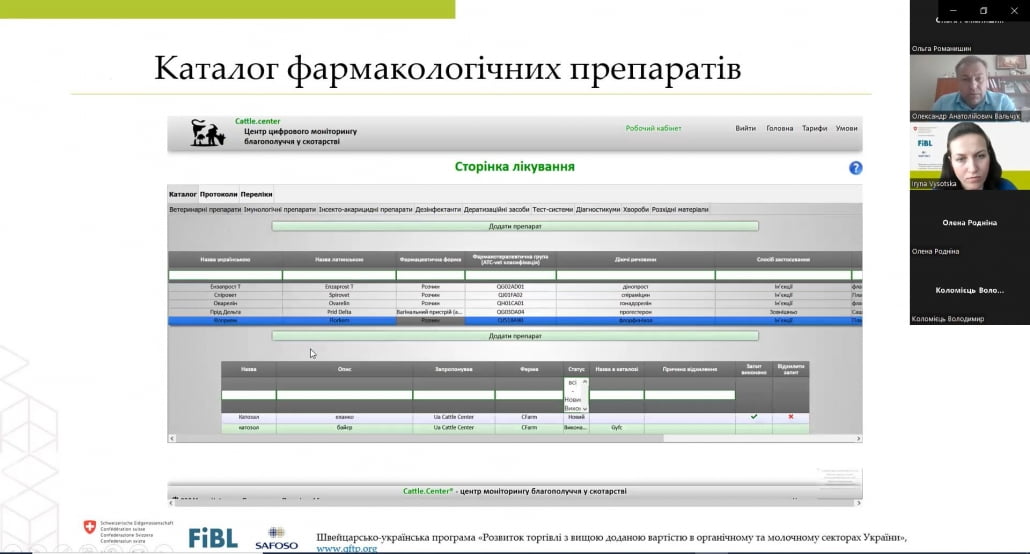Open the Імунологічні препарати sub-tab
This screenshot has height=554, width=1030.
point(279,210)
